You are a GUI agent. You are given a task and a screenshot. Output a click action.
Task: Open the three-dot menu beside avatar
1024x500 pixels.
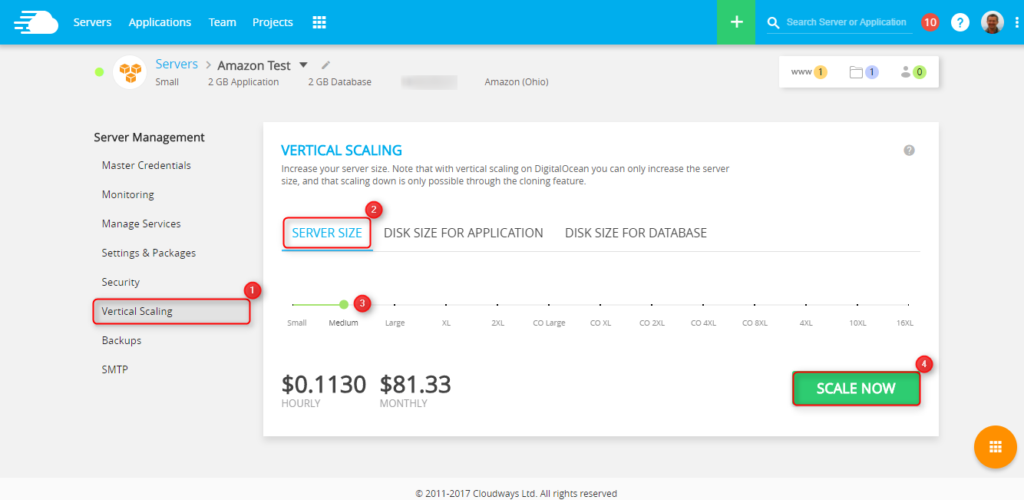[x=1015, y=22]
